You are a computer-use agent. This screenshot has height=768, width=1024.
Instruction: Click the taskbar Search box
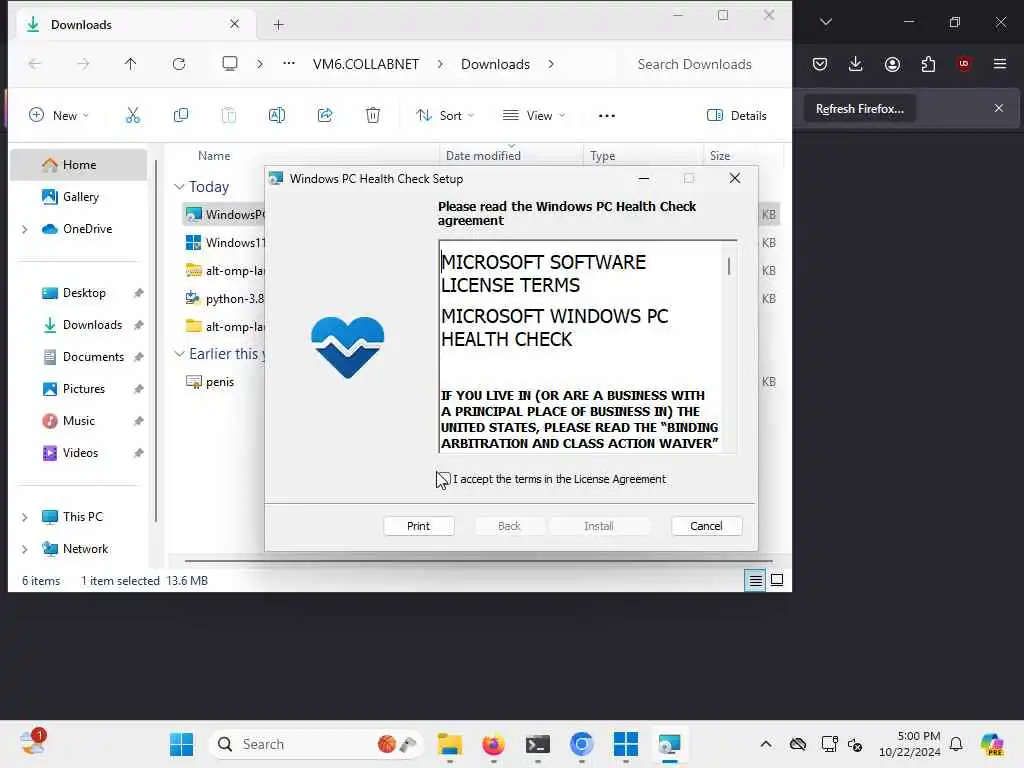point(316,744)
